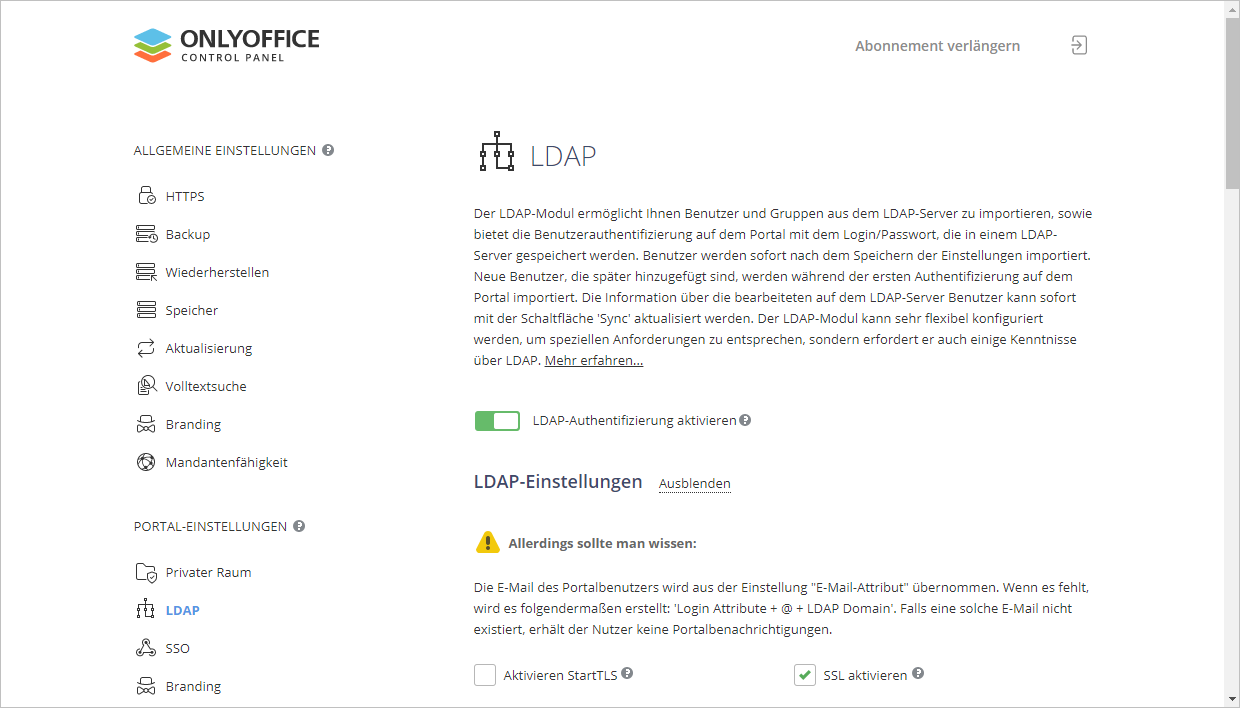Click help icon next to Allgemeine Einstellungen
The height and width of the screenshot is (708, 1240).
click(328, 150)
